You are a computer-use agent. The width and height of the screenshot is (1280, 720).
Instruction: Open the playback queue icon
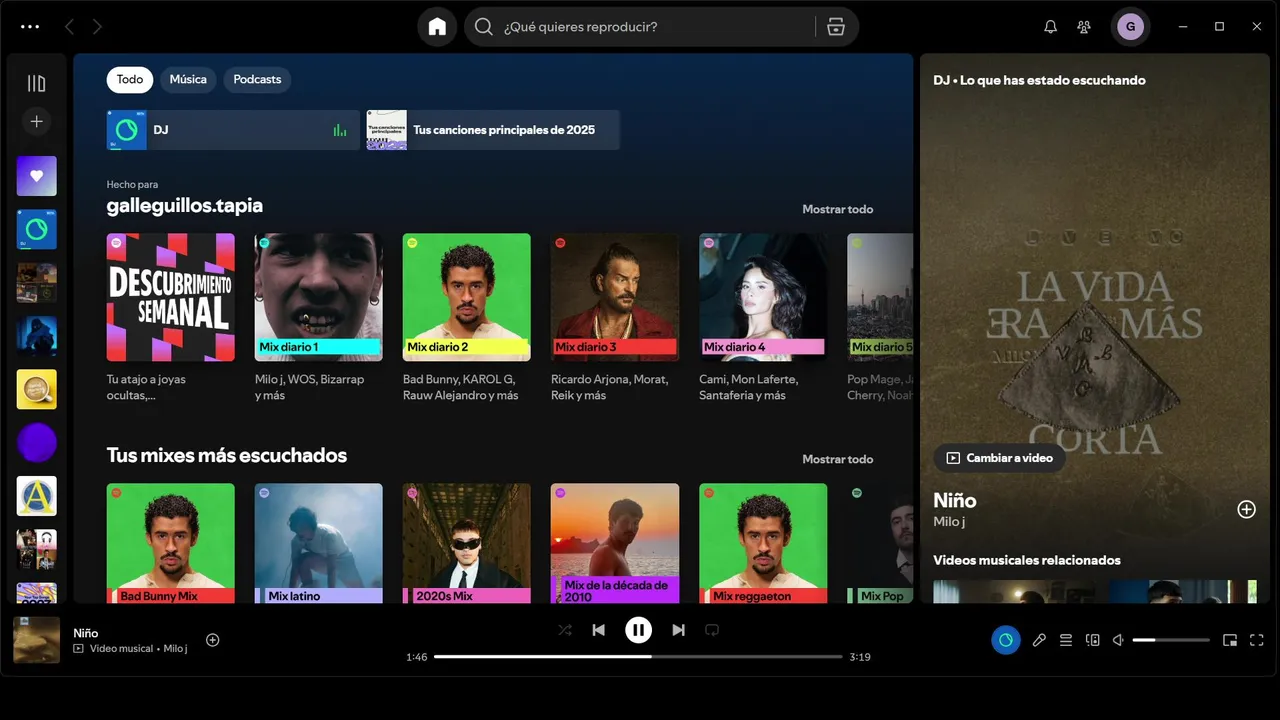pos(1066,640)
